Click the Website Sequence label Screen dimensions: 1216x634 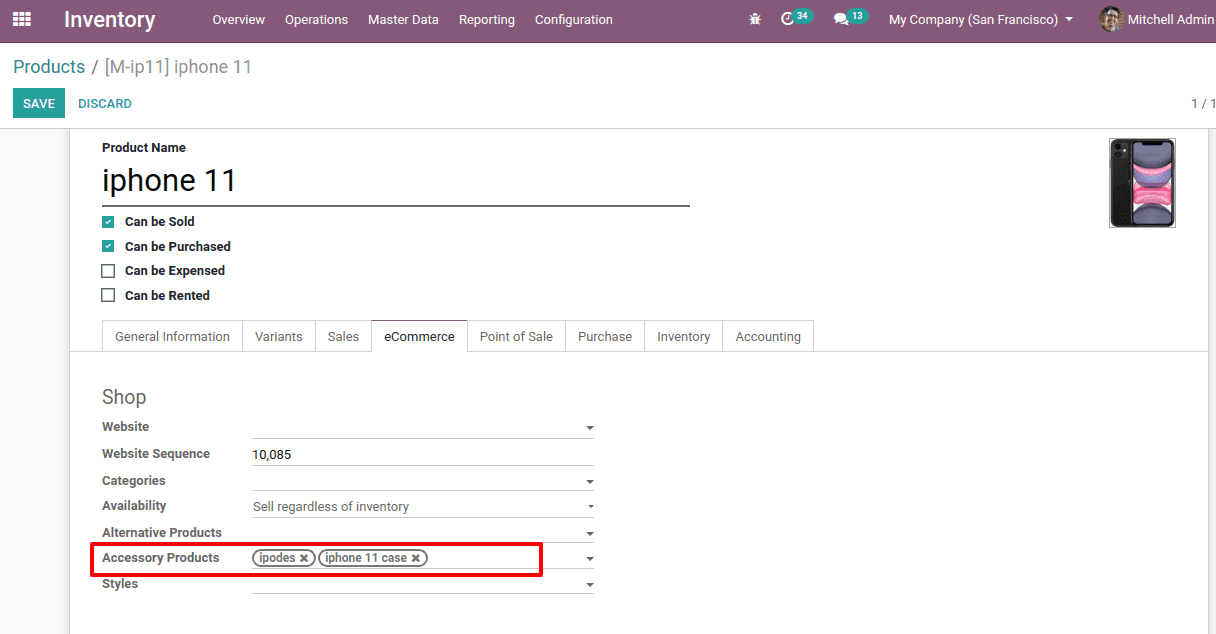pyautogui.click(x=156, y=454)
